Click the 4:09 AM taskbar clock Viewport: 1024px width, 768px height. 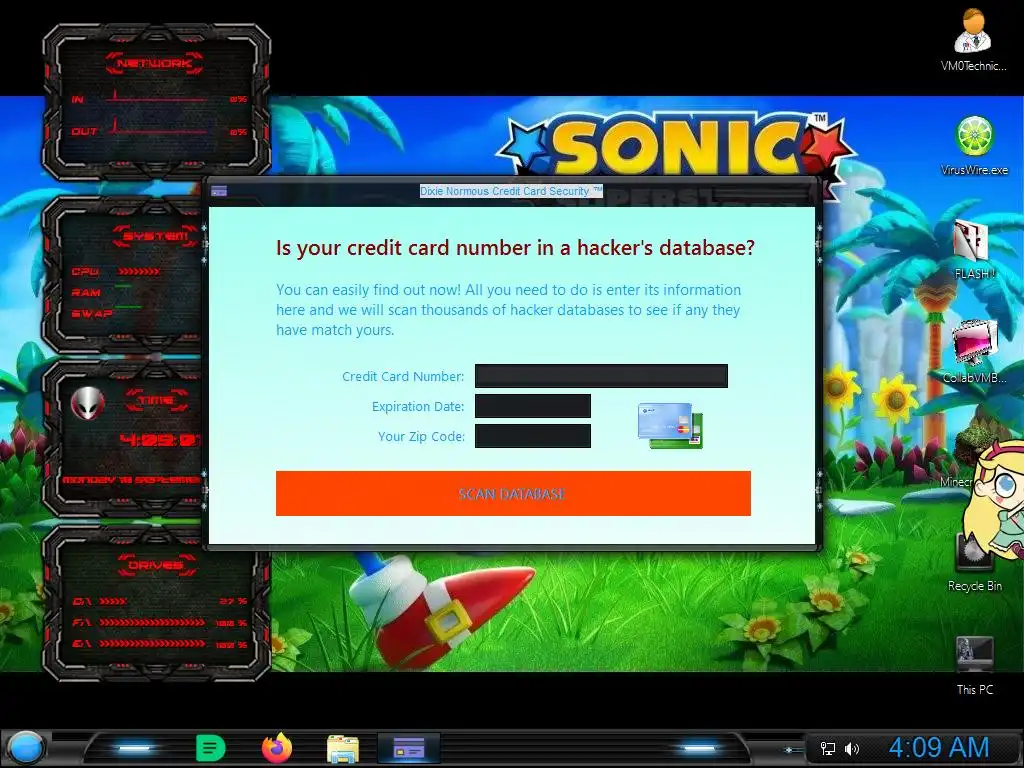[x=938, y=748]
